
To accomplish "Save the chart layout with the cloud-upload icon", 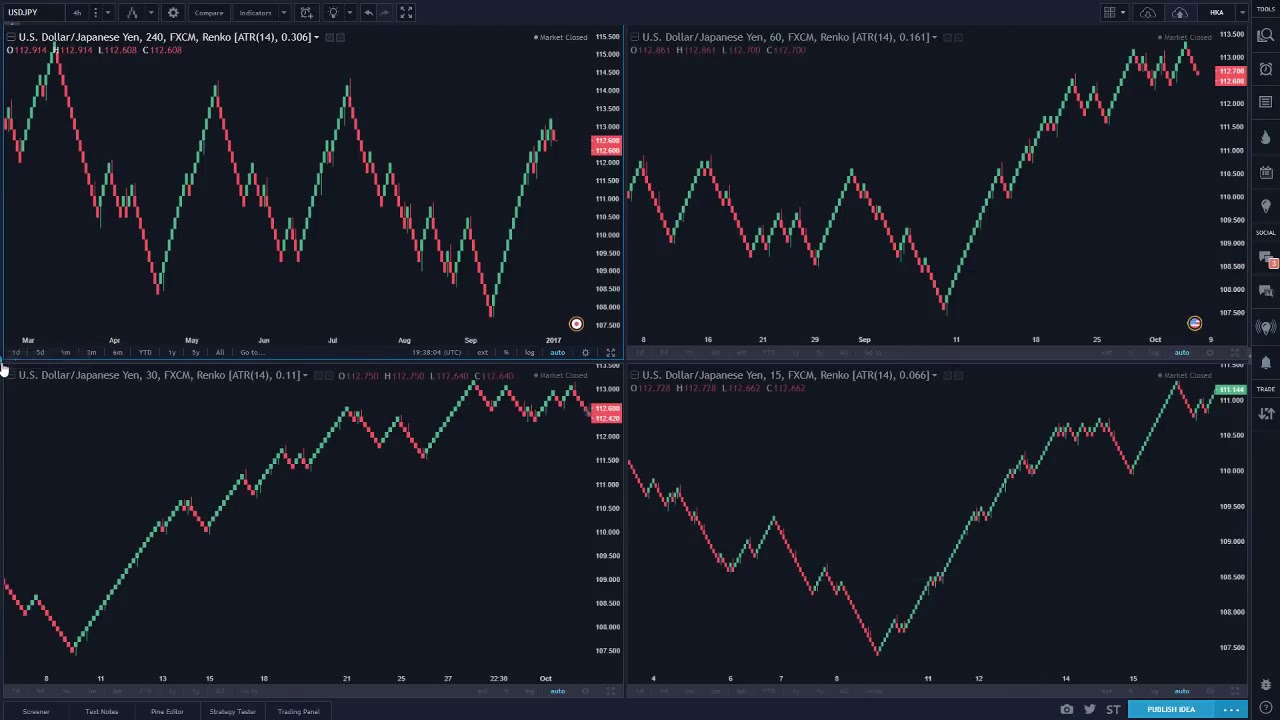I will (1180, 13).
